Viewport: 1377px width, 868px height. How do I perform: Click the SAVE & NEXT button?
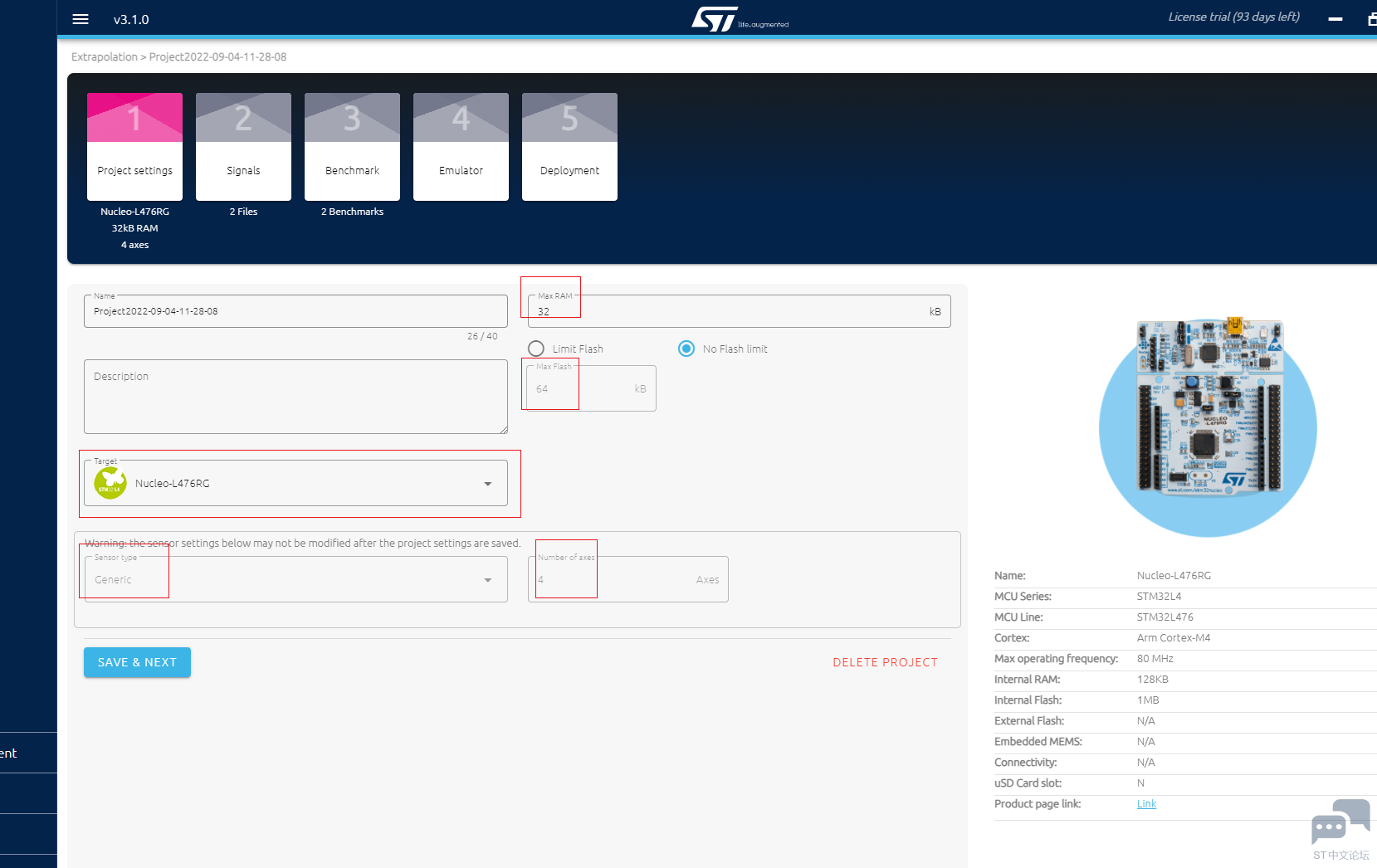click(137, 662)
